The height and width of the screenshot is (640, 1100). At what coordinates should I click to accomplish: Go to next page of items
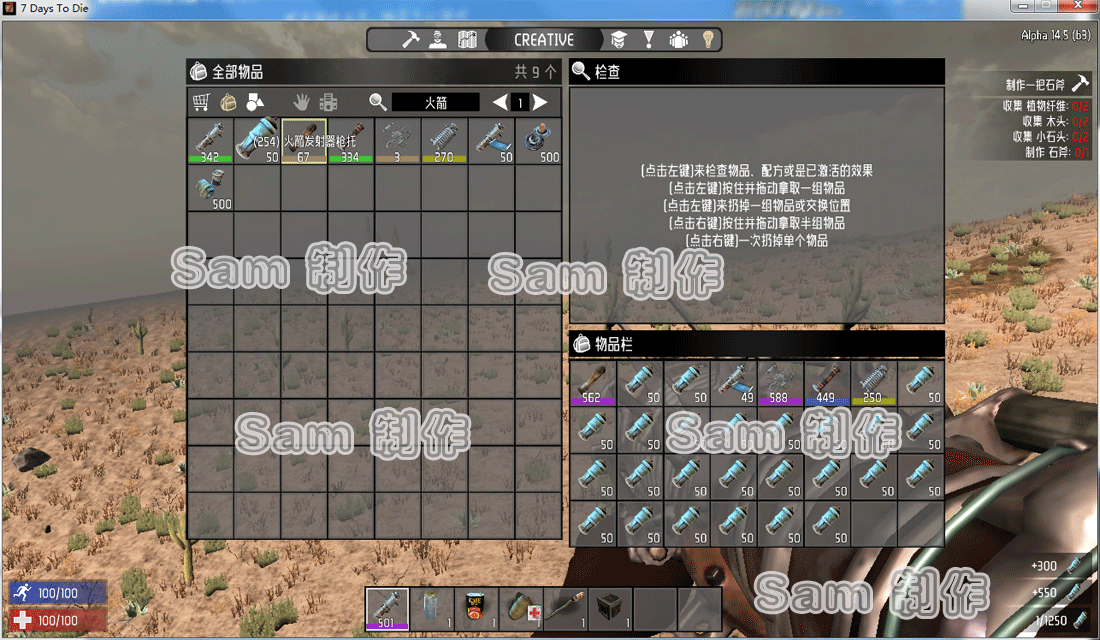pos(539,102)
